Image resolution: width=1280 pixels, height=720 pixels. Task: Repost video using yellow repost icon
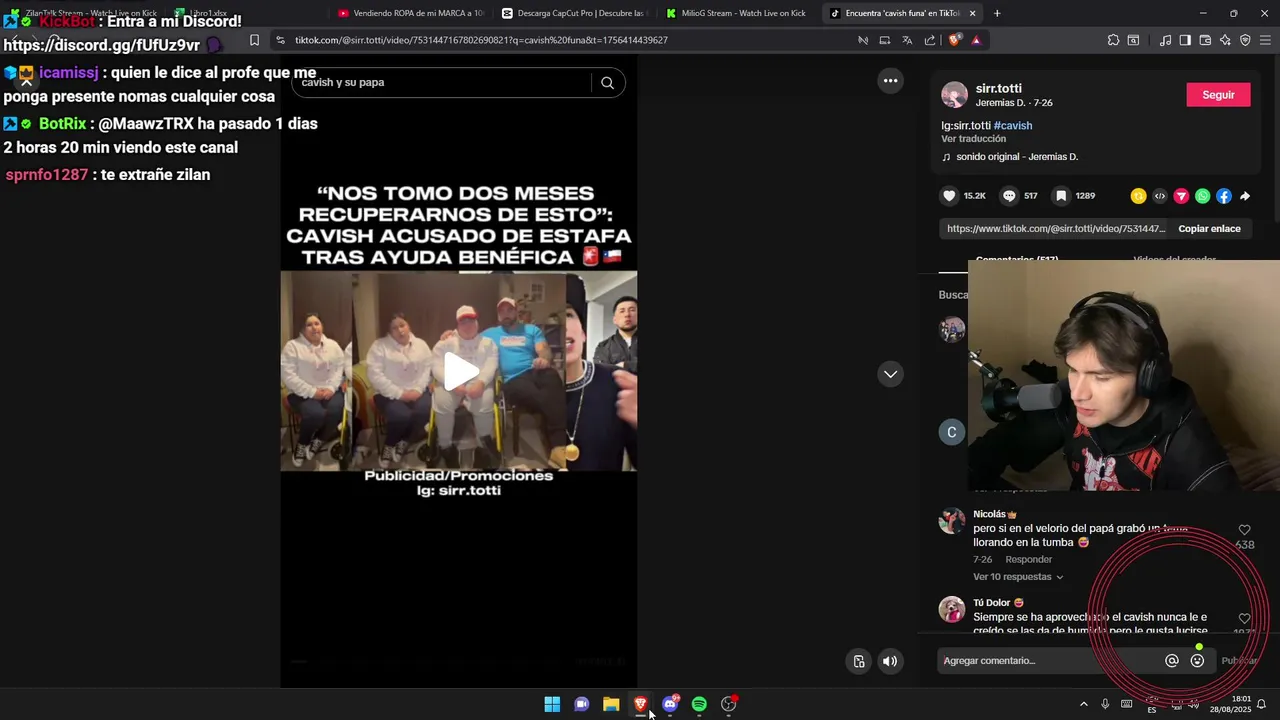tap(1138, 196)
